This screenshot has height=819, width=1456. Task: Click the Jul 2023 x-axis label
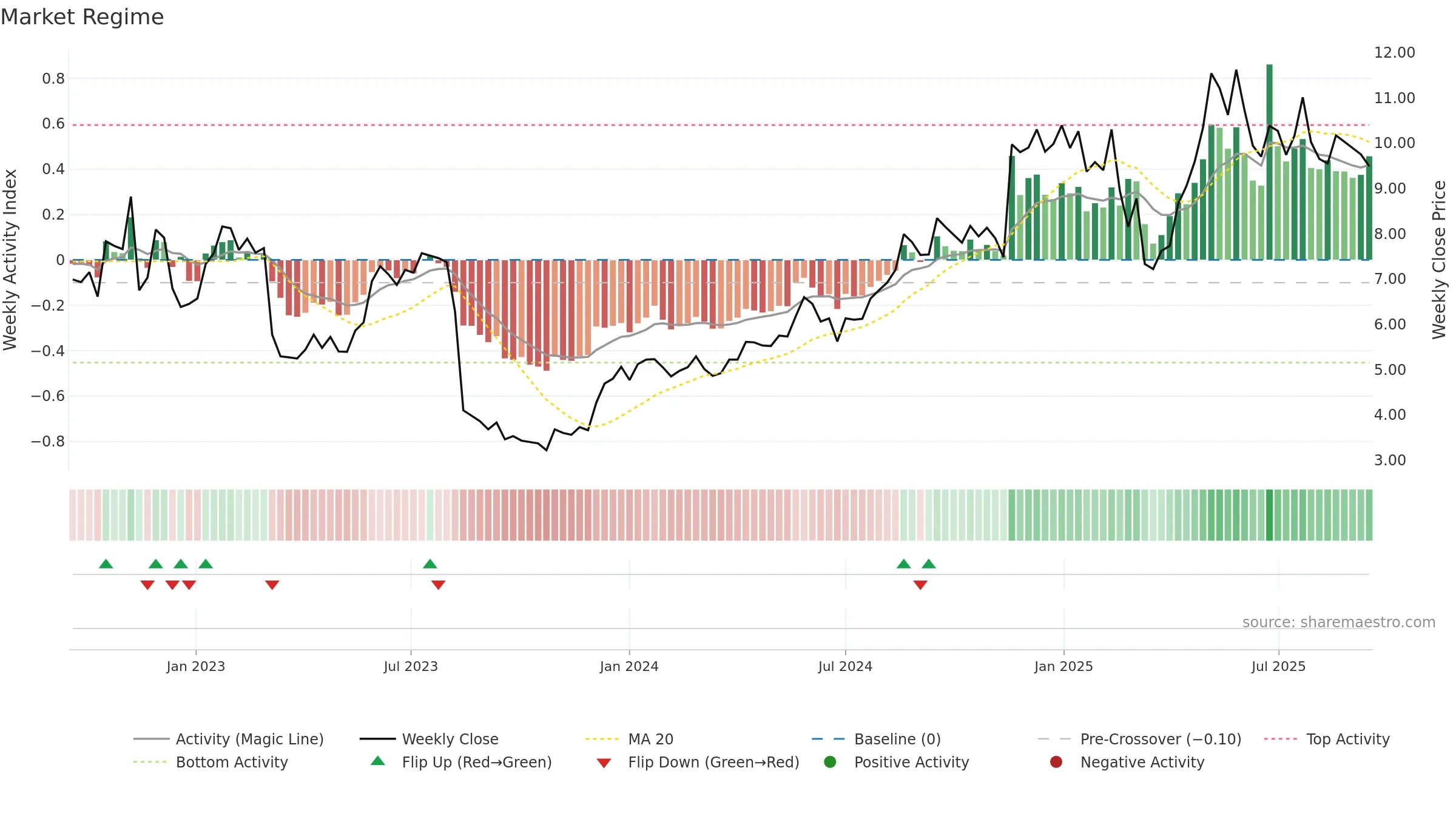pos(411,666)
